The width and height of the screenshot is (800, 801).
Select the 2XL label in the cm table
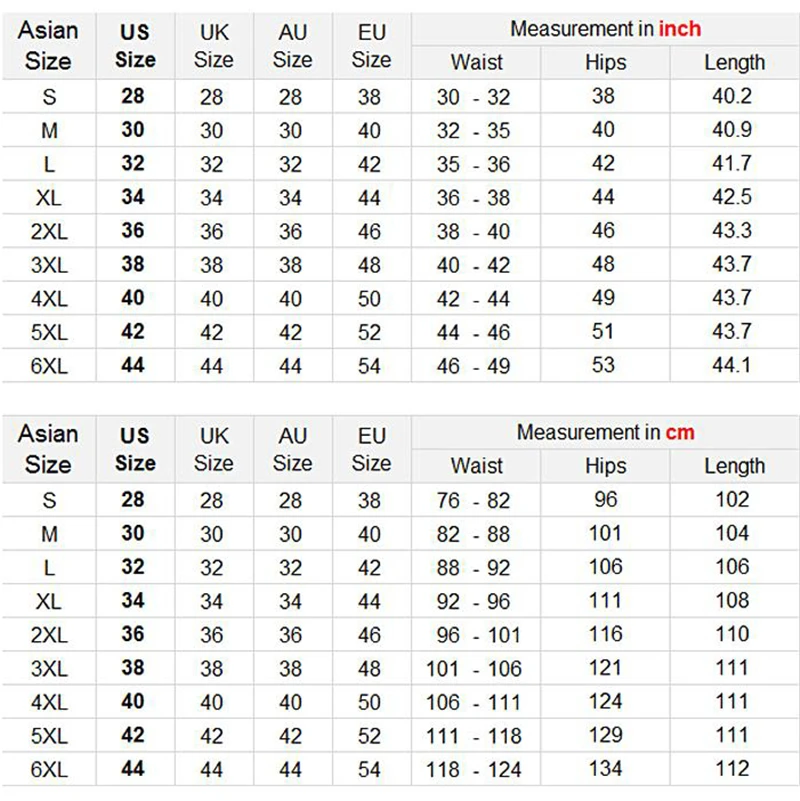pyautogui.click(x=49, y=635)
